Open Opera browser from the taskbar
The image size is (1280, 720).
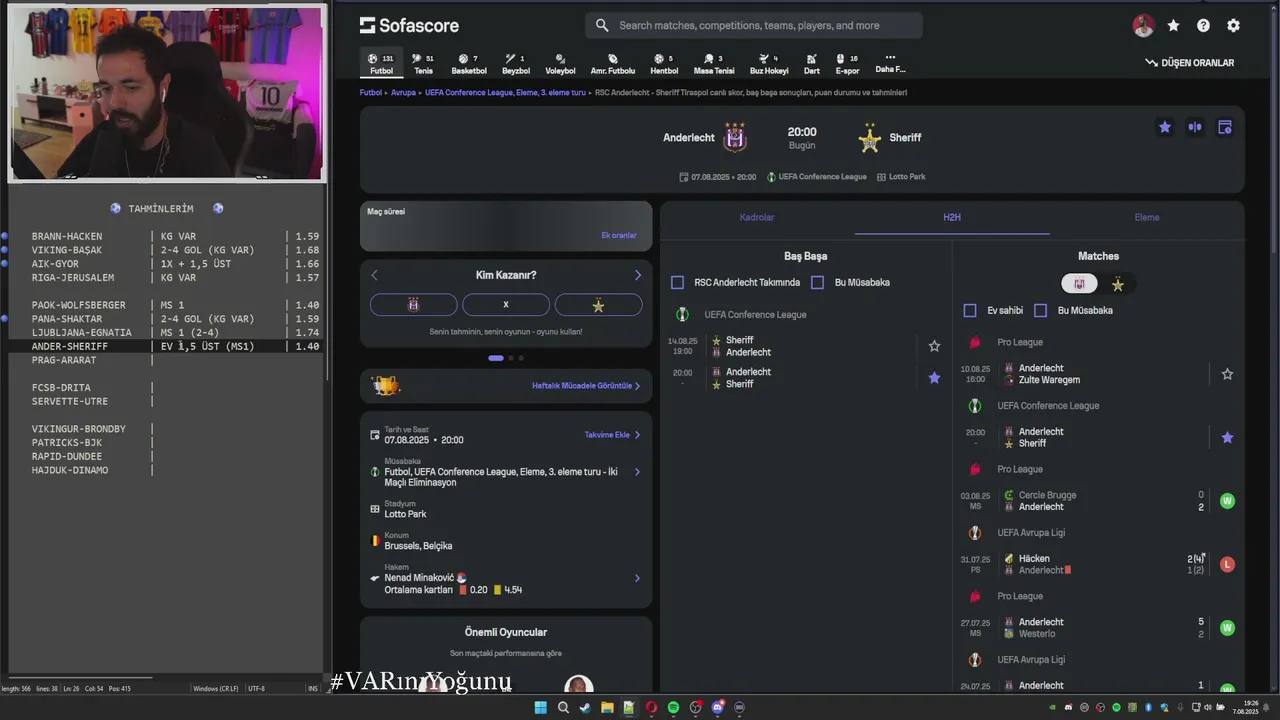pyautogui.click(x=651, y=708)
